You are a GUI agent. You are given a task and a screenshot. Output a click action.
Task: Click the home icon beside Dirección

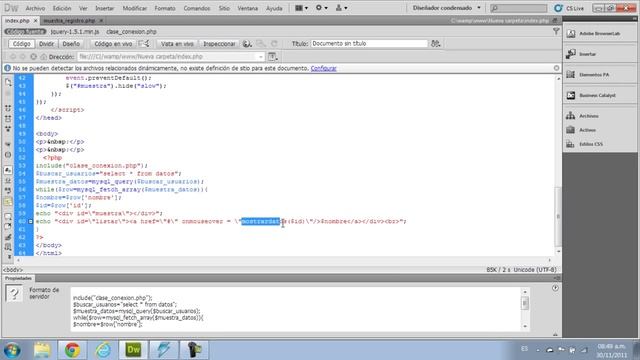[44, 57]
